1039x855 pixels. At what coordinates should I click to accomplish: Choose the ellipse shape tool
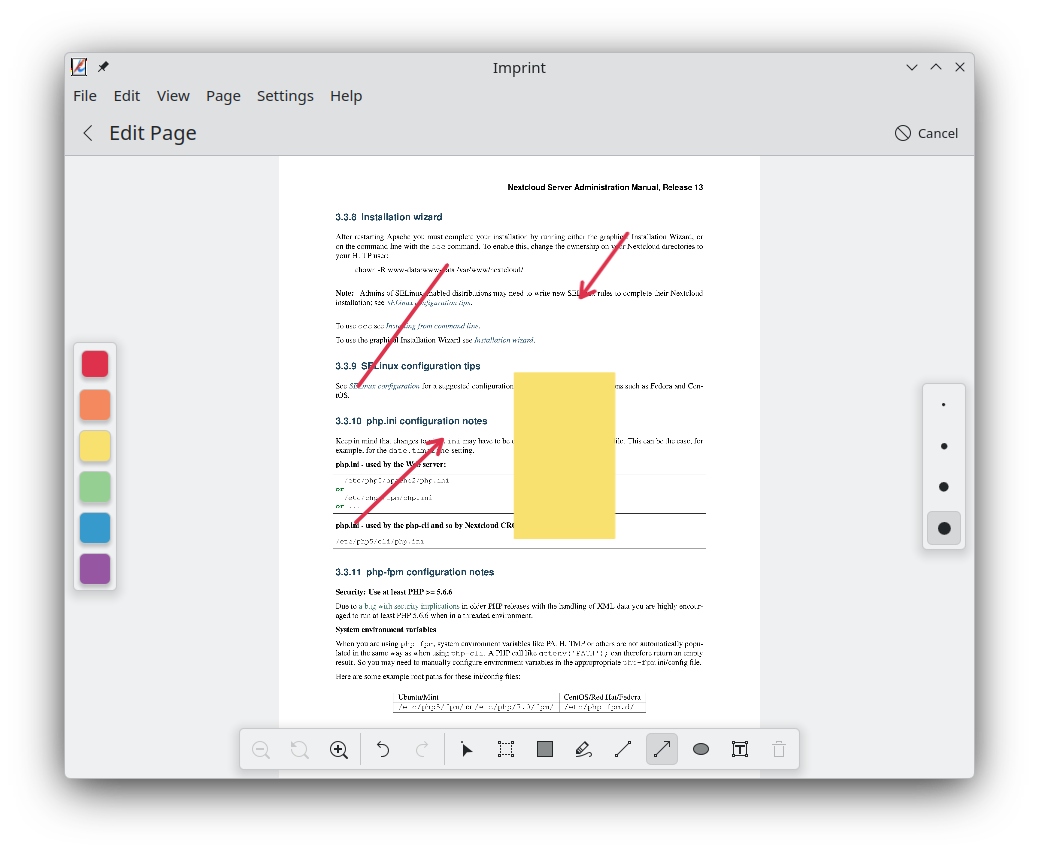[x=700, y=750]
